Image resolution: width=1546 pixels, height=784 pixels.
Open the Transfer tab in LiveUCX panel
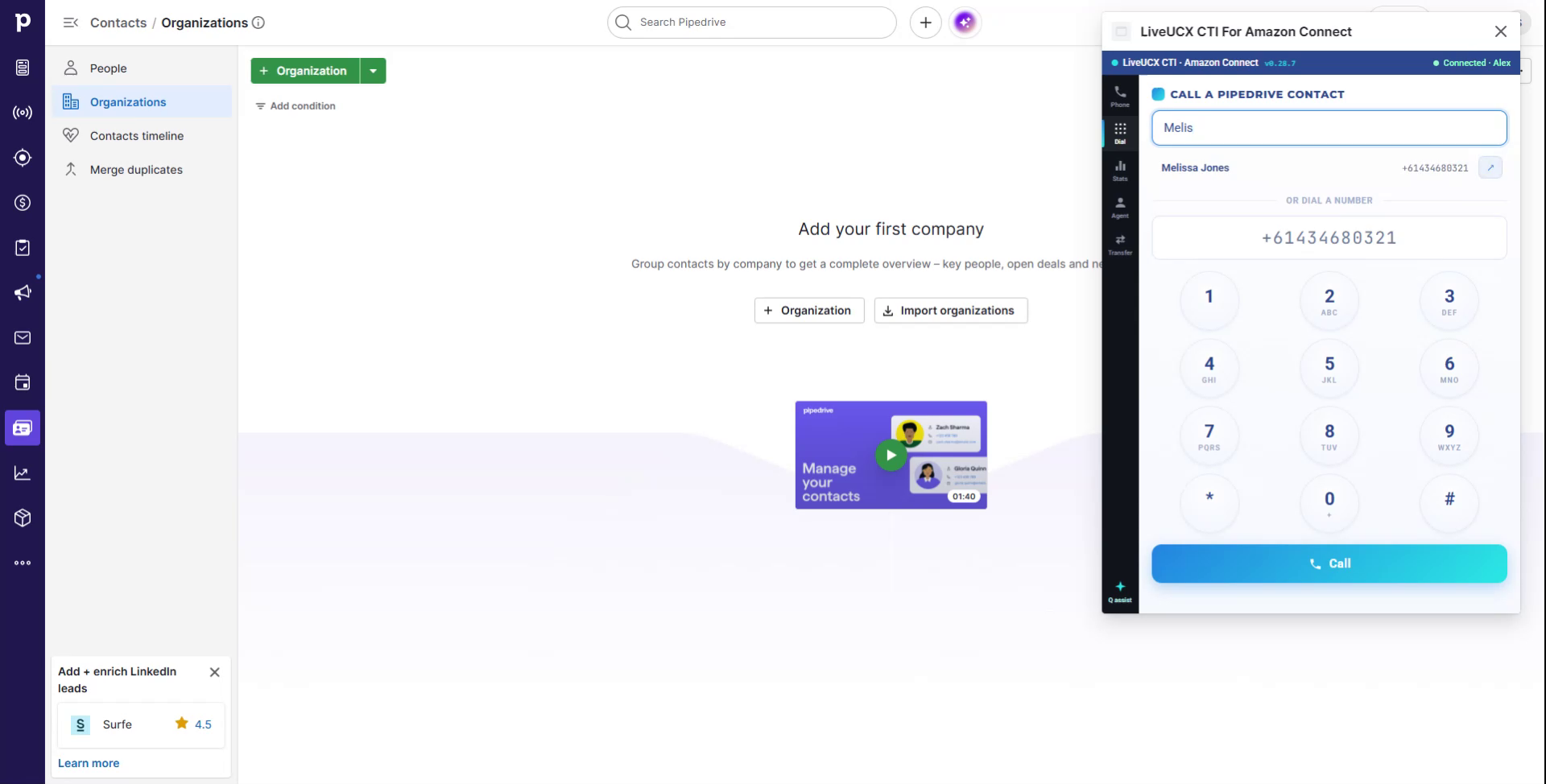[1120, 244]
